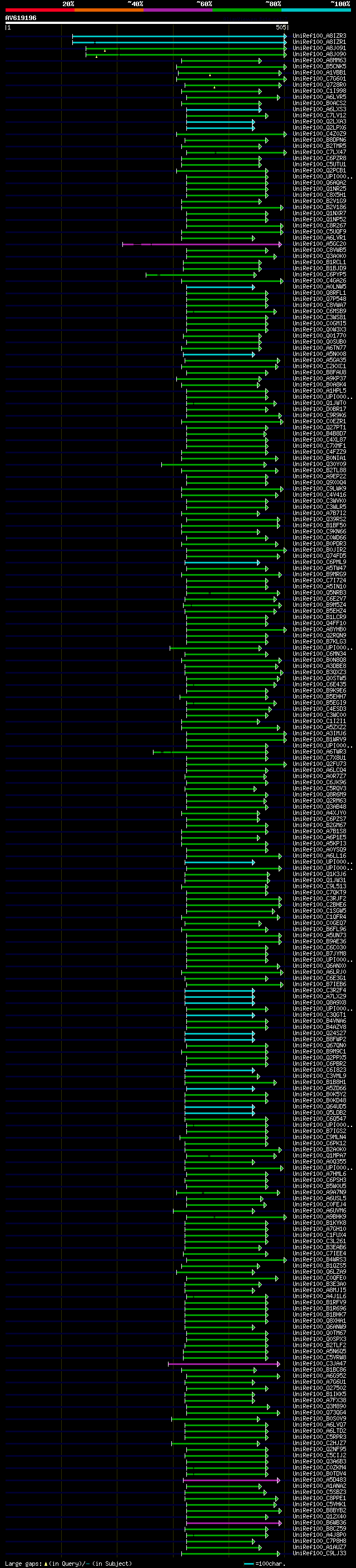The width and height of the screenshot is (356, 1568).
Task: Click the purple alignment bar for UniRef100_A5D483
Action: click(x=232, y=1480)
